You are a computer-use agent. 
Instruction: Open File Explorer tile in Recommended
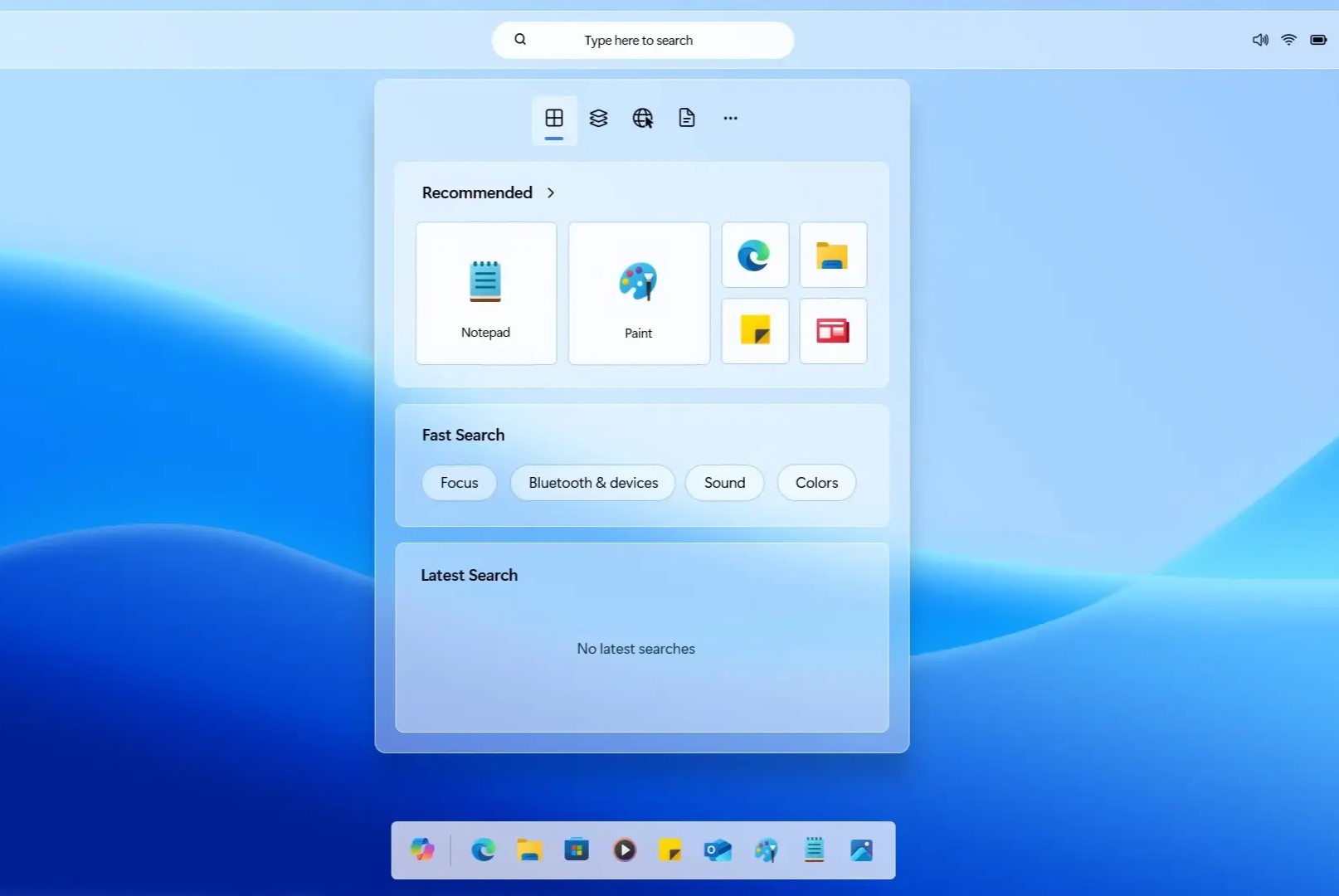coord(832,255)
